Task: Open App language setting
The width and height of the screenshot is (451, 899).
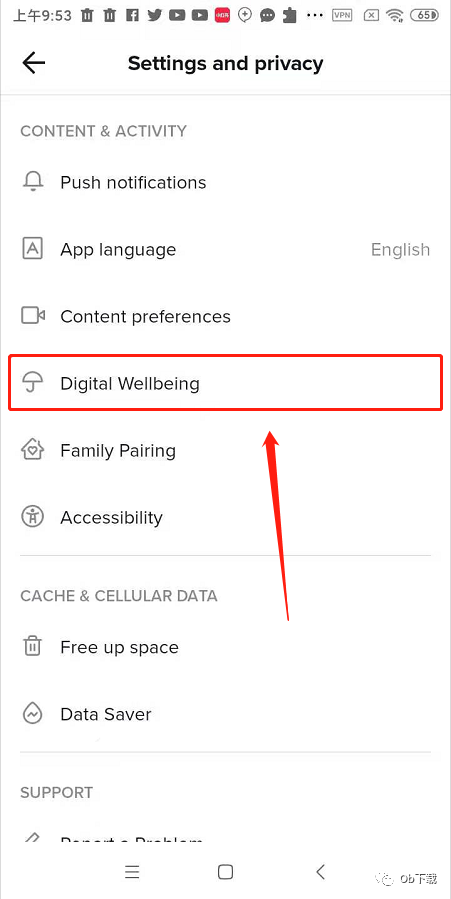Action: click(225, 249)
